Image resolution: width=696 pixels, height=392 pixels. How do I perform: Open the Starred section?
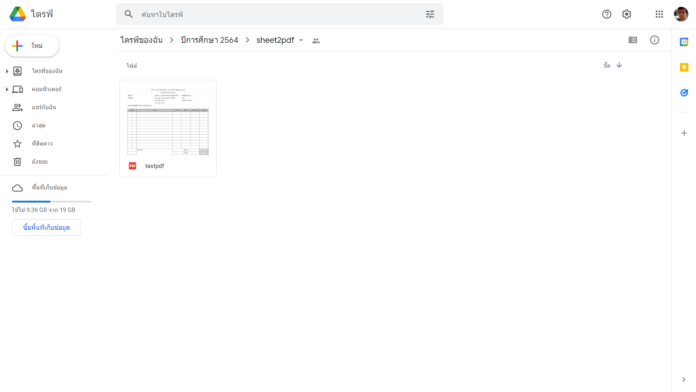42,143
